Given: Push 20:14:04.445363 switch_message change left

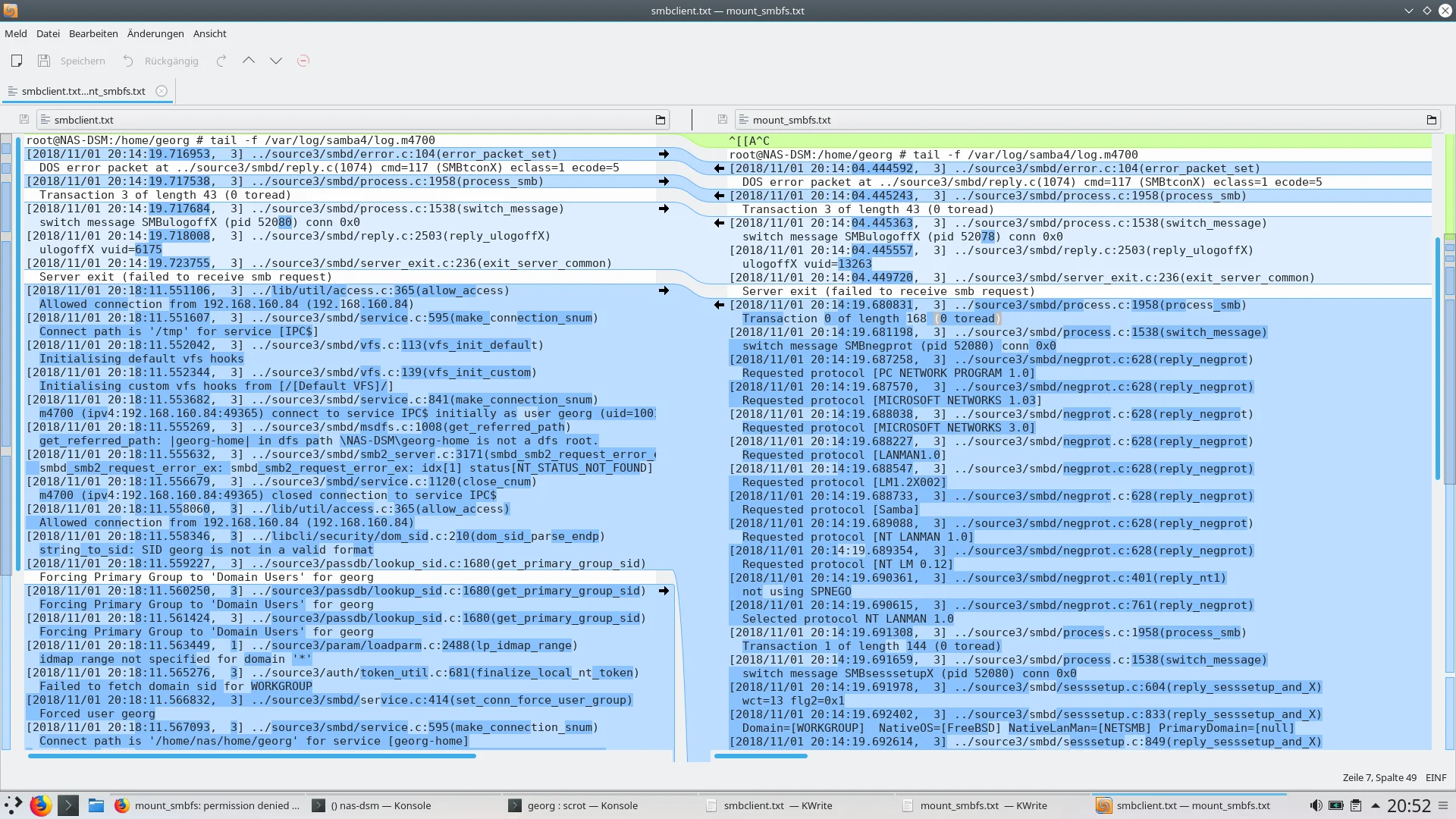Looking at the screenshot, I should coord(719,223).
